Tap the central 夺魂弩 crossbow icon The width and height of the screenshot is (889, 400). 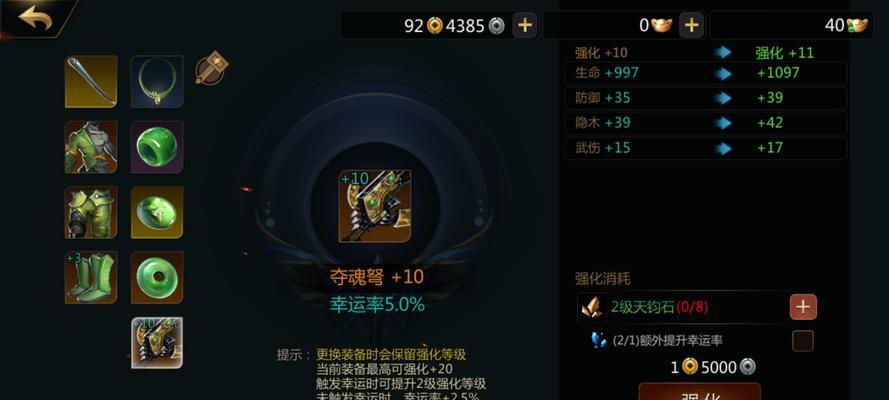pyautogui.click(x=375, y=206)
